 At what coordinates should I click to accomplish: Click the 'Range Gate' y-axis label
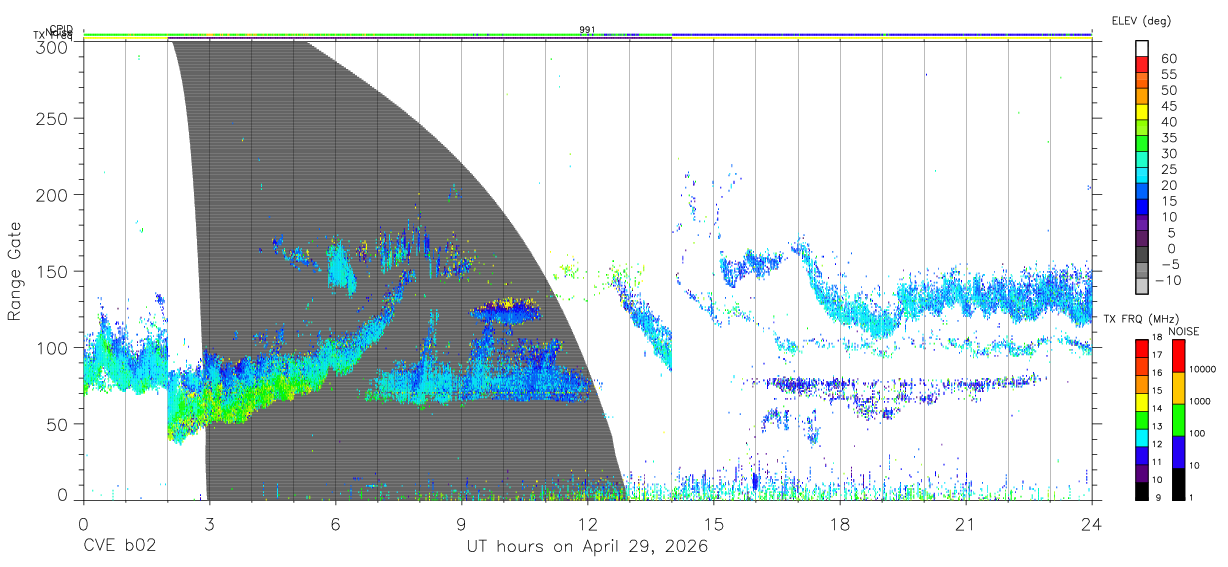(15, 271)
